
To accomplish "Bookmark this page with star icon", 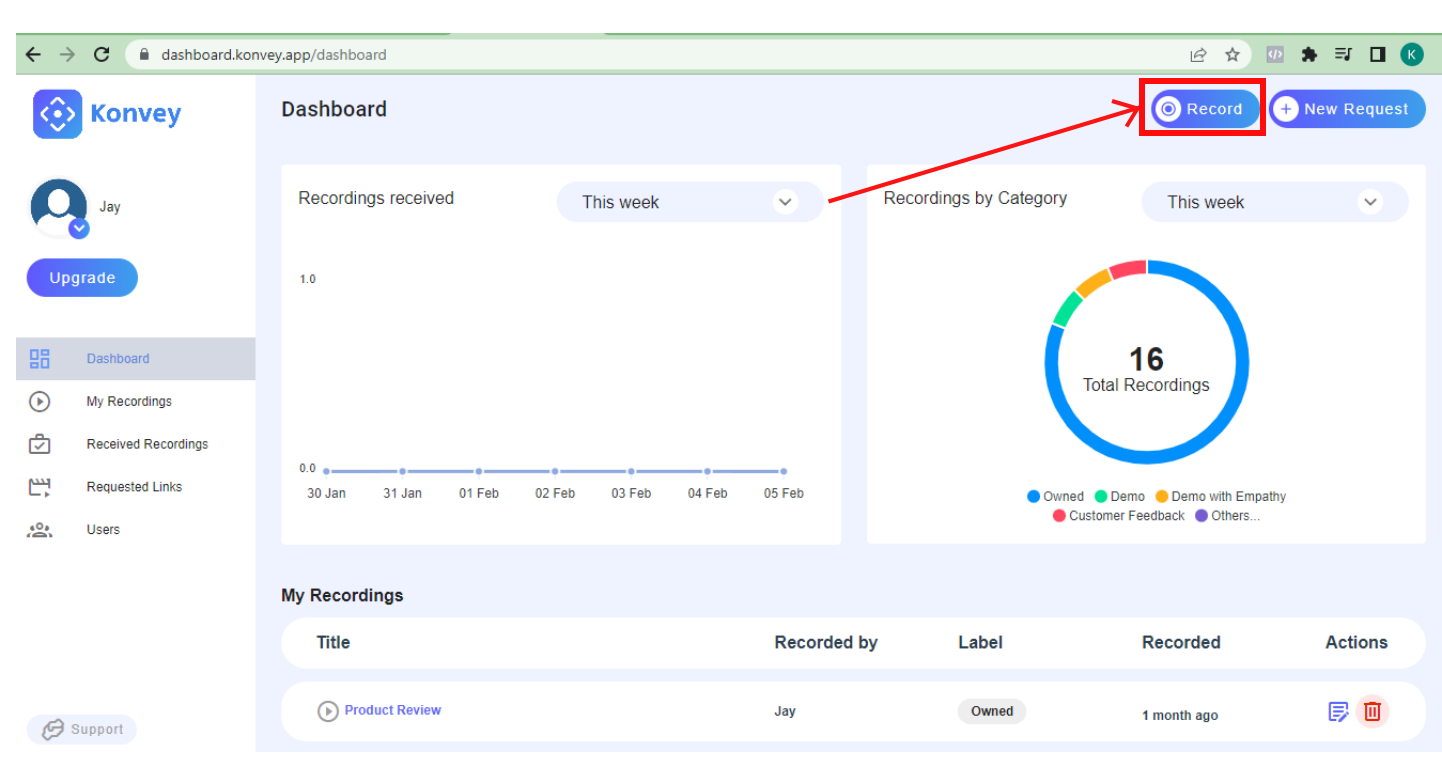I will (x=1232, y=55).
